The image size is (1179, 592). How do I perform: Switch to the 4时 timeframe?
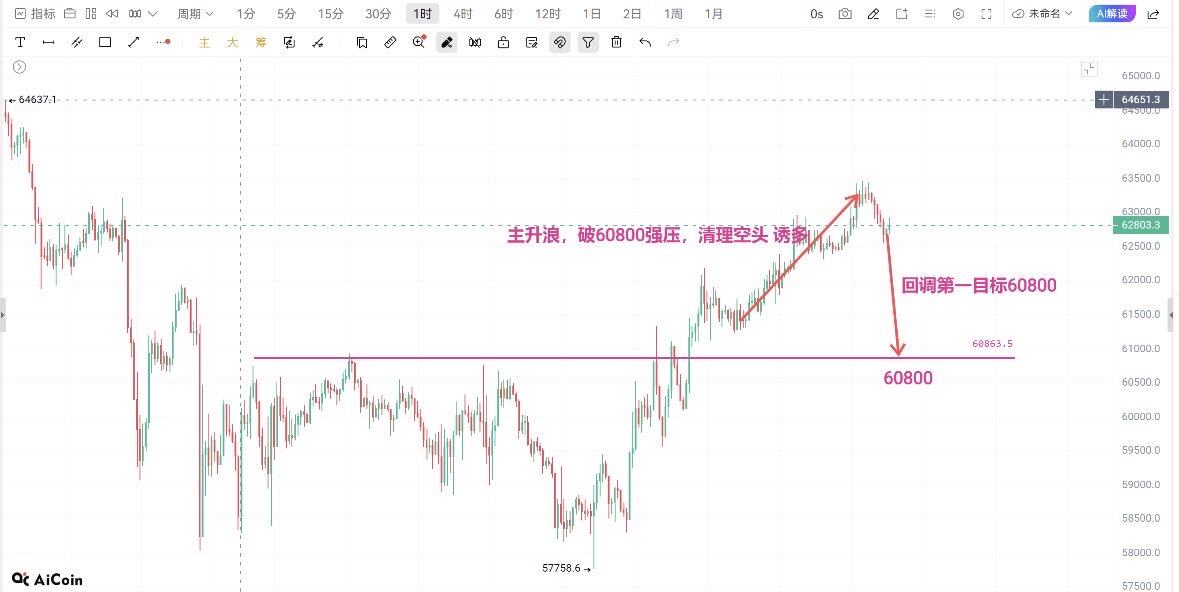463,14
